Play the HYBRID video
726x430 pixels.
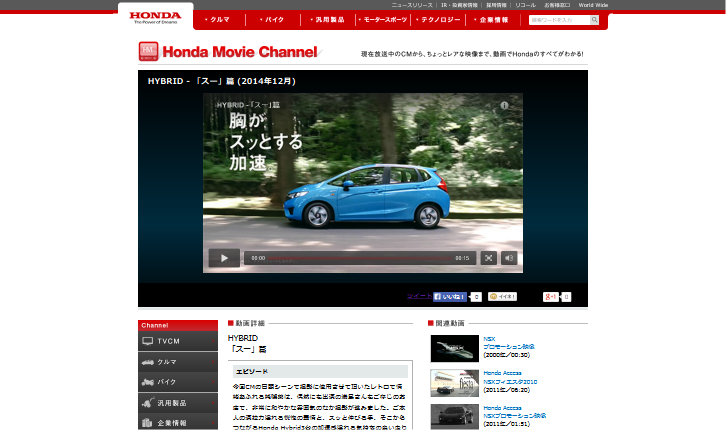pyautogui.click(x=223, y=258)
